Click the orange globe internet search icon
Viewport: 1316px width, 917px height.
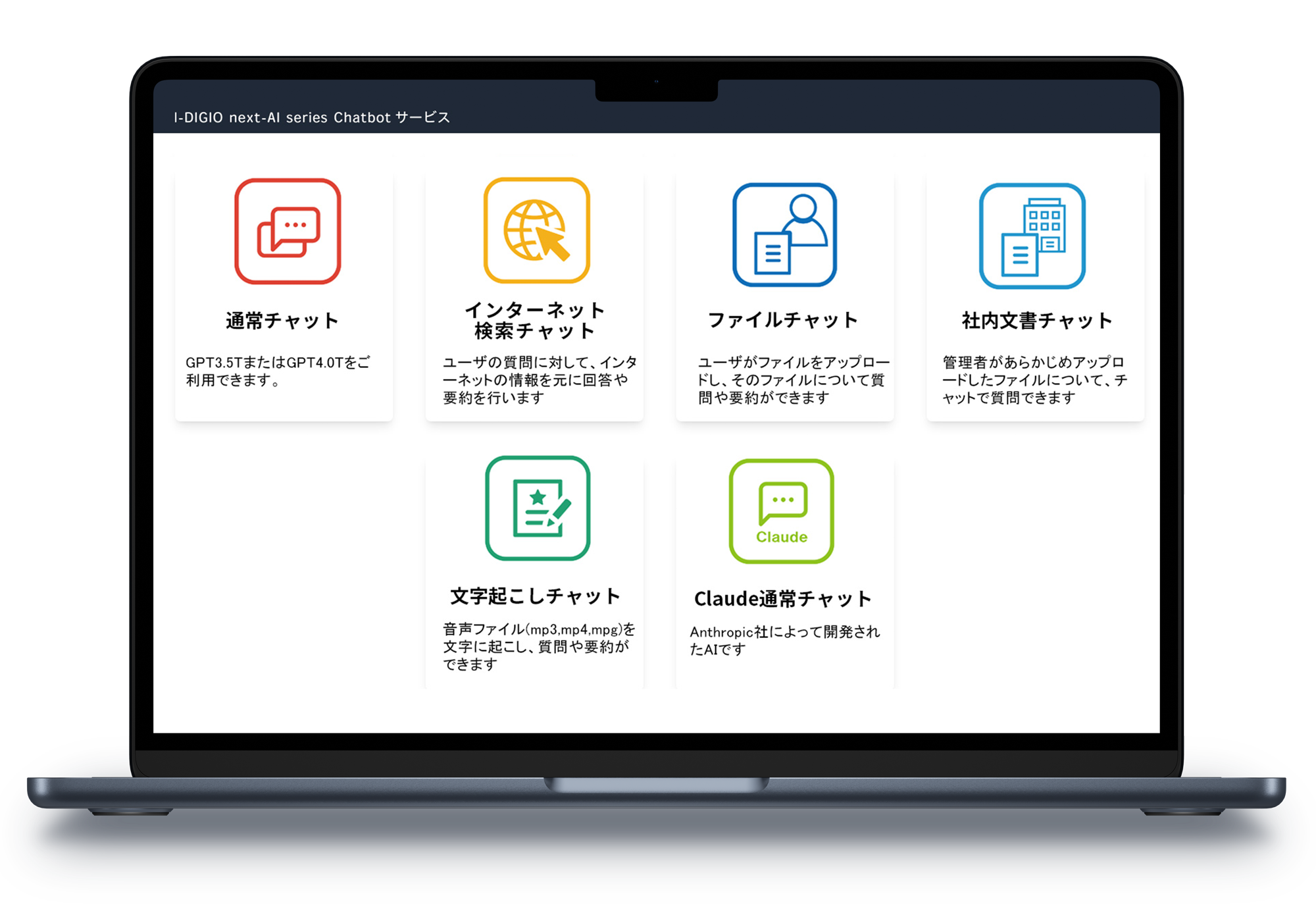536,230
